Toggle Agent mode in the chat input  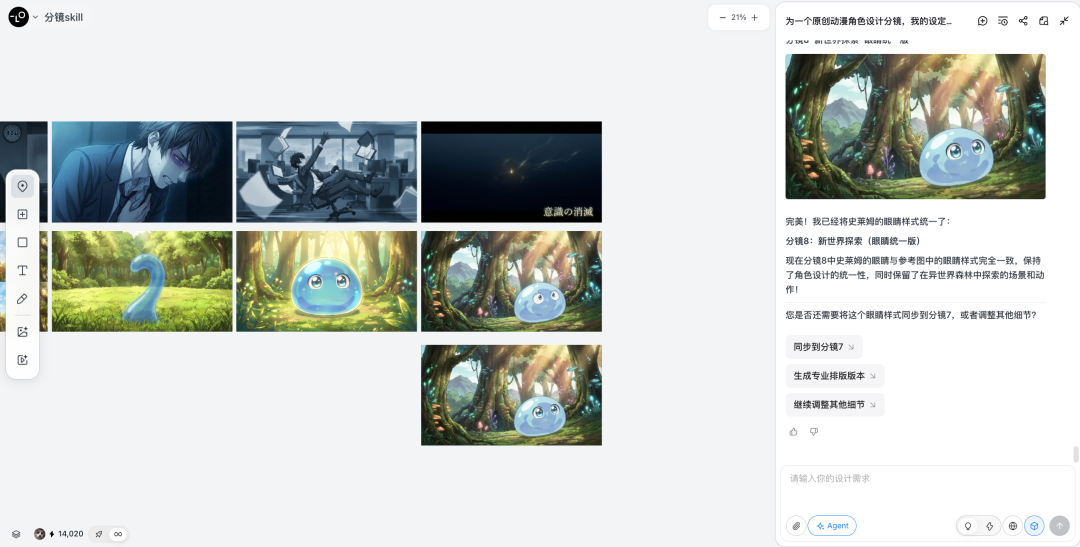coord(832,526)
